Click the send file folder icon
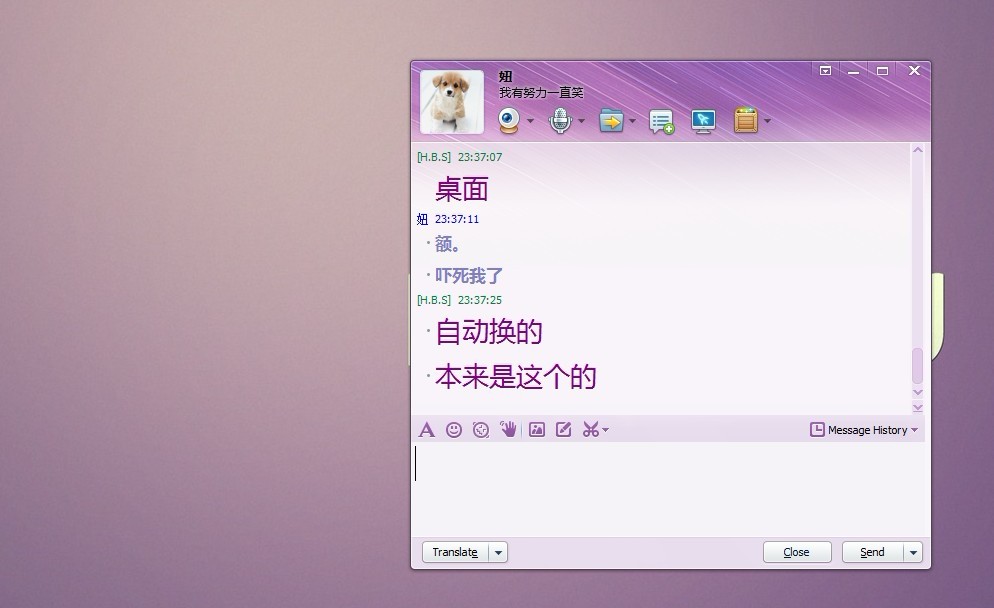This screenshot has height=608, width=994. [611, 121]
